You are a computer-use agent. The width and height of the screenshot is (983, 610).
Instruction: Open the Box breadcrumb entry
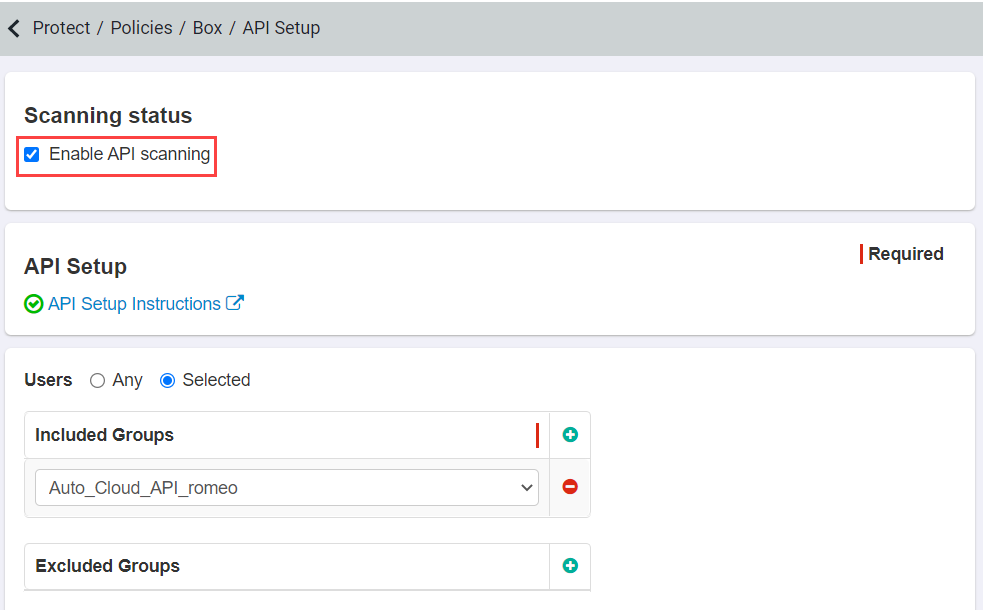[x=207, y=28]
